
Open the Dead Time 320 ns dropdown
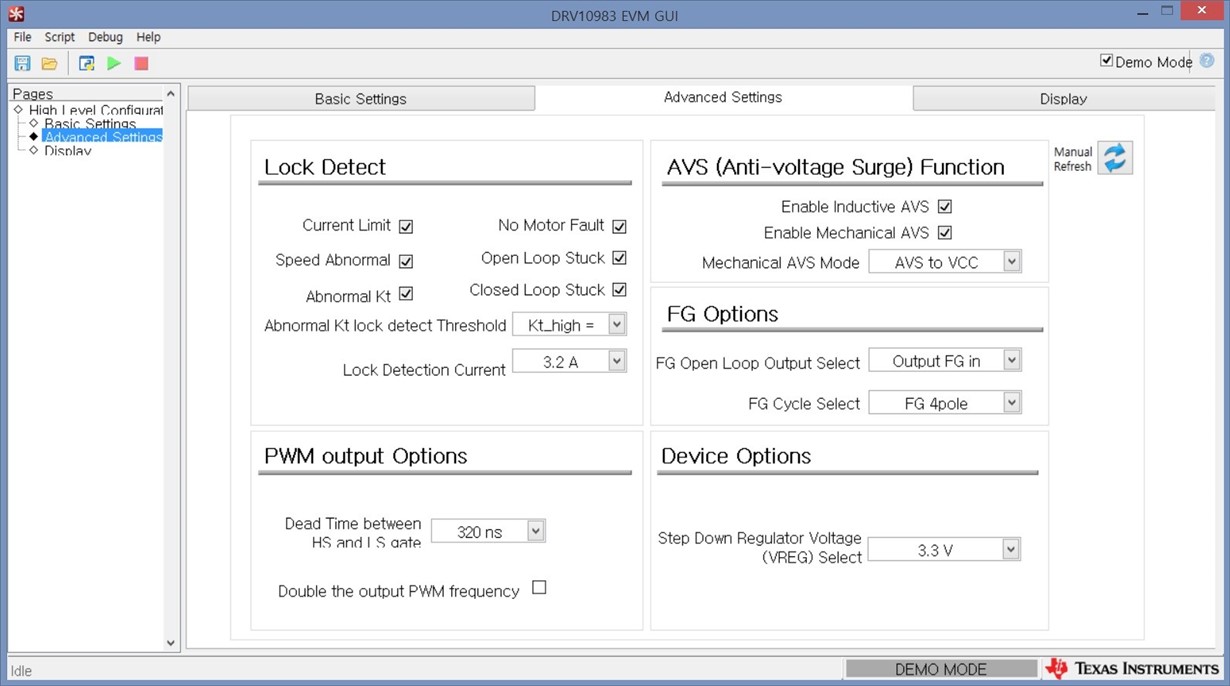click(x=488, y=531)
